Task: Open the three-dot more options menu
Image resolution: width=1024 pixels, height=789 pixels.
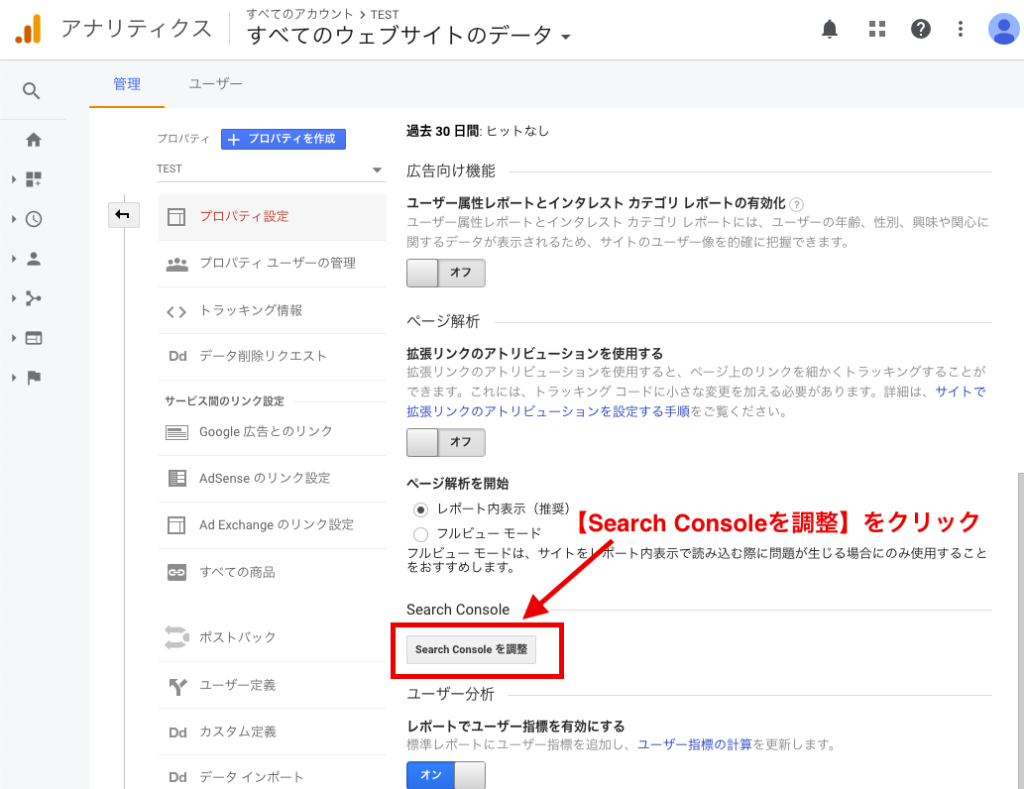Action: coord(960,29)
